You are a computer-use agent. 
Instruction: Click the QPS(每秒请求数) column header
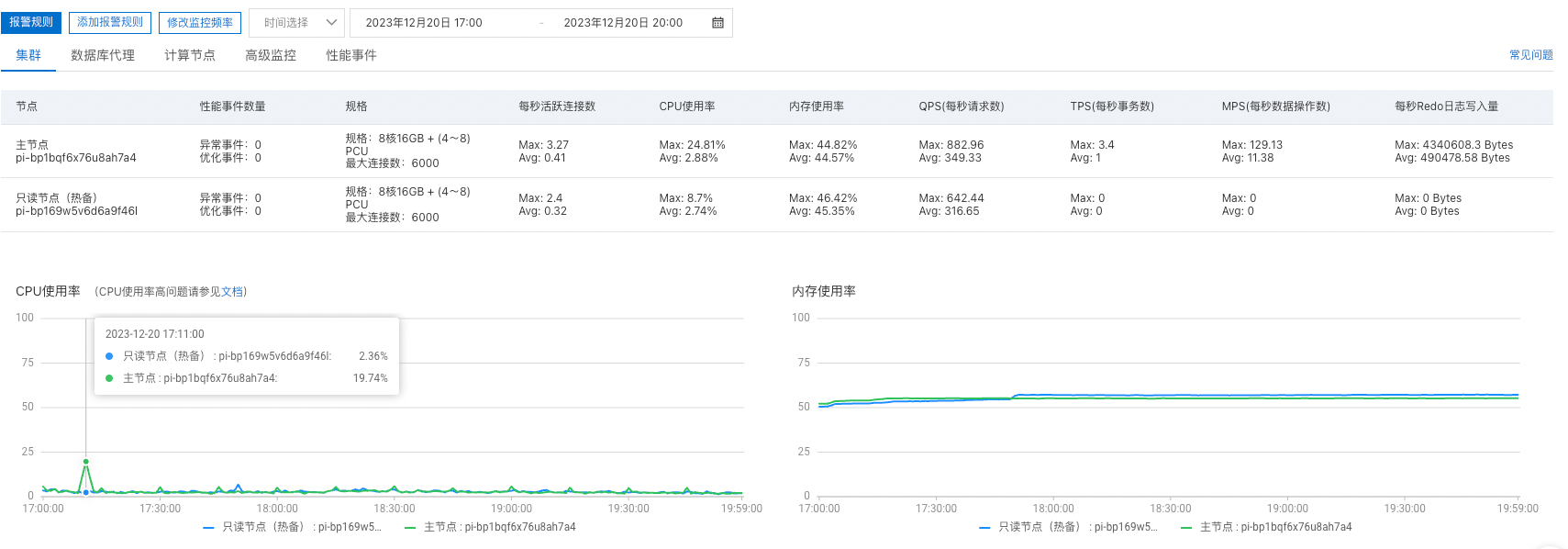pos(962,106)
